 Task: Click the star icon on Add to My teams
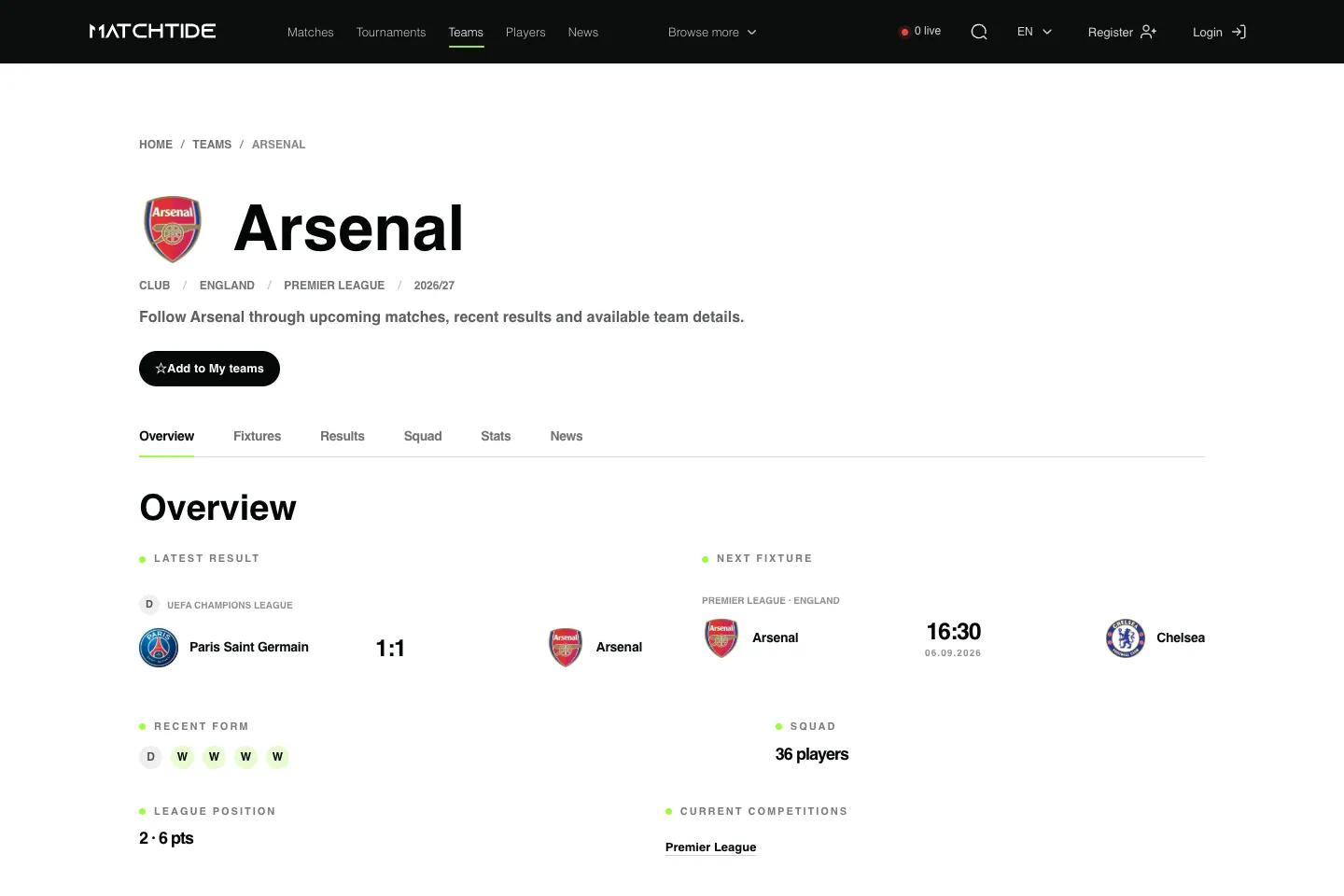coord(161,369)
